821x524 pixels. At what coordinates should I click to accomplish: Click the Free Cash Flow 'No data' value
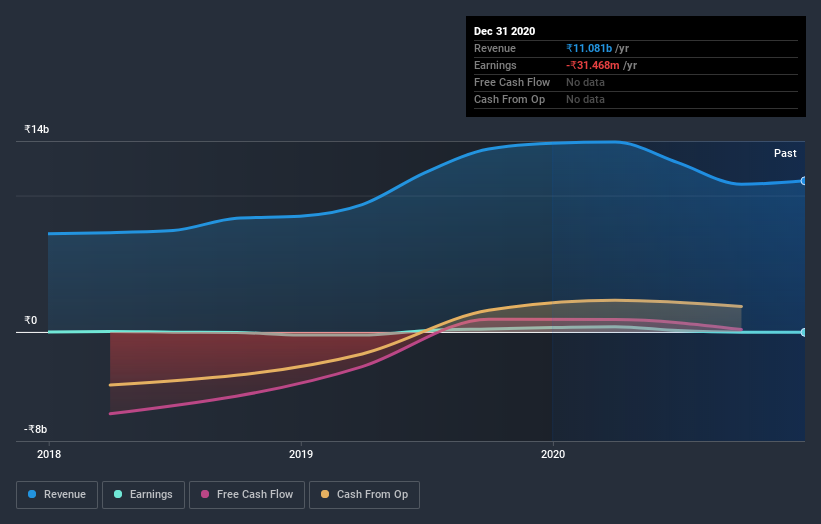pos(585,82)
